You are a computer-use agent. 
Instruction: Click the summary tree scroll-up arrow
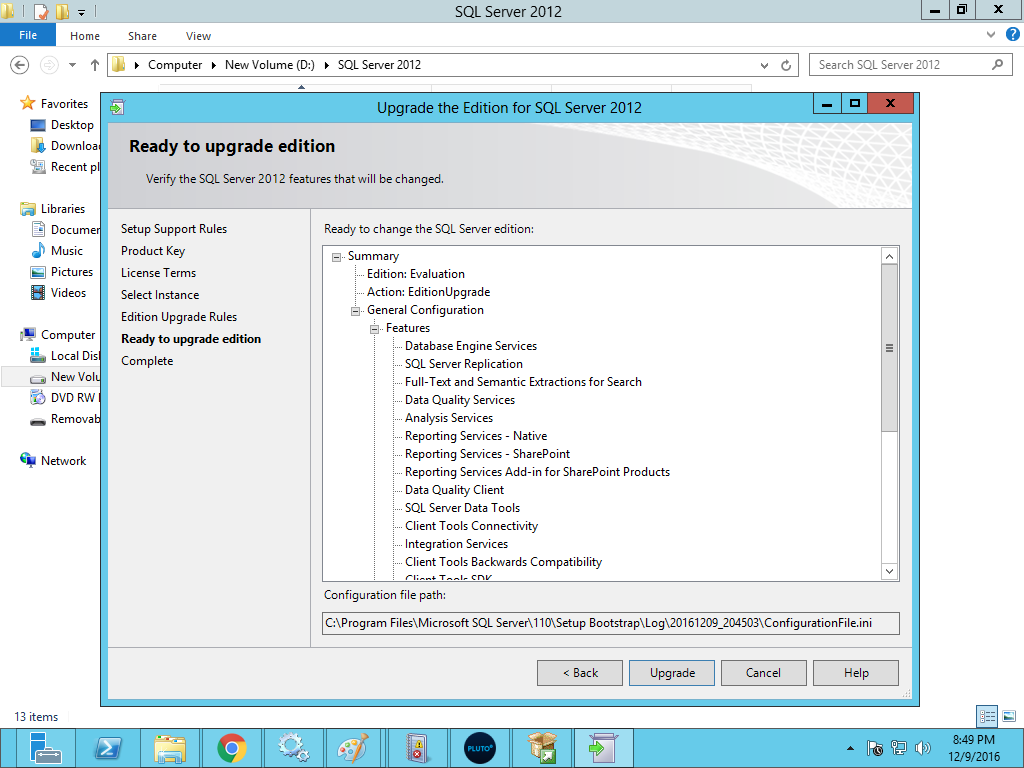(889, 256)
